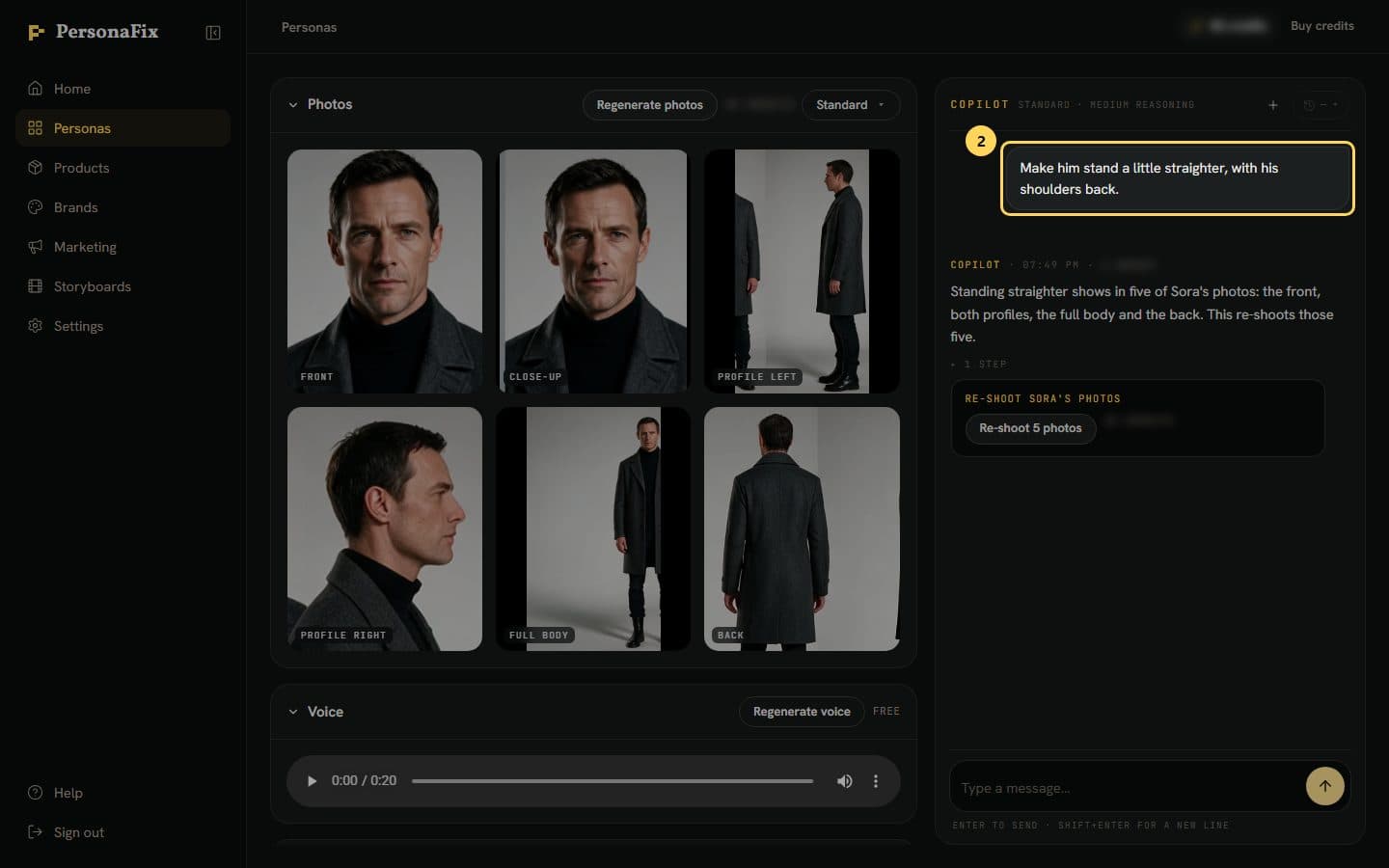This screenshot has height=868, width=1389.
Task: Seek on the voice audio progress bar
Action: pyautogui.click(x=613, y=781)
